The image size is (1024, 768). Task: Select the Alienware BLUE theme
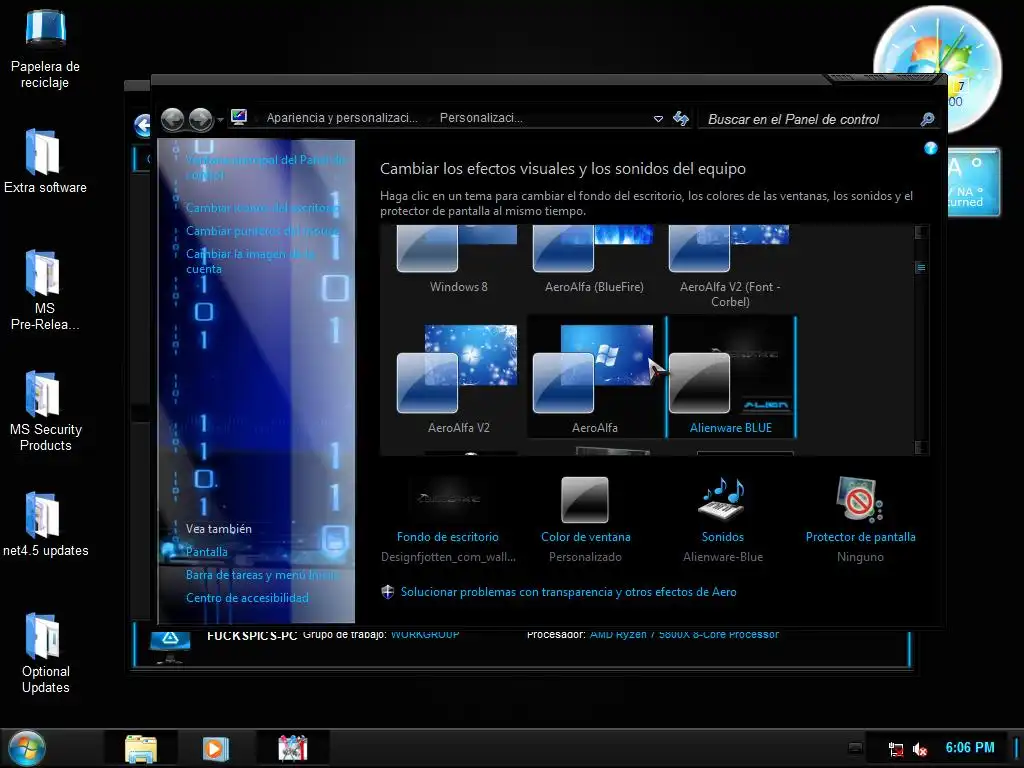(731, 377)
